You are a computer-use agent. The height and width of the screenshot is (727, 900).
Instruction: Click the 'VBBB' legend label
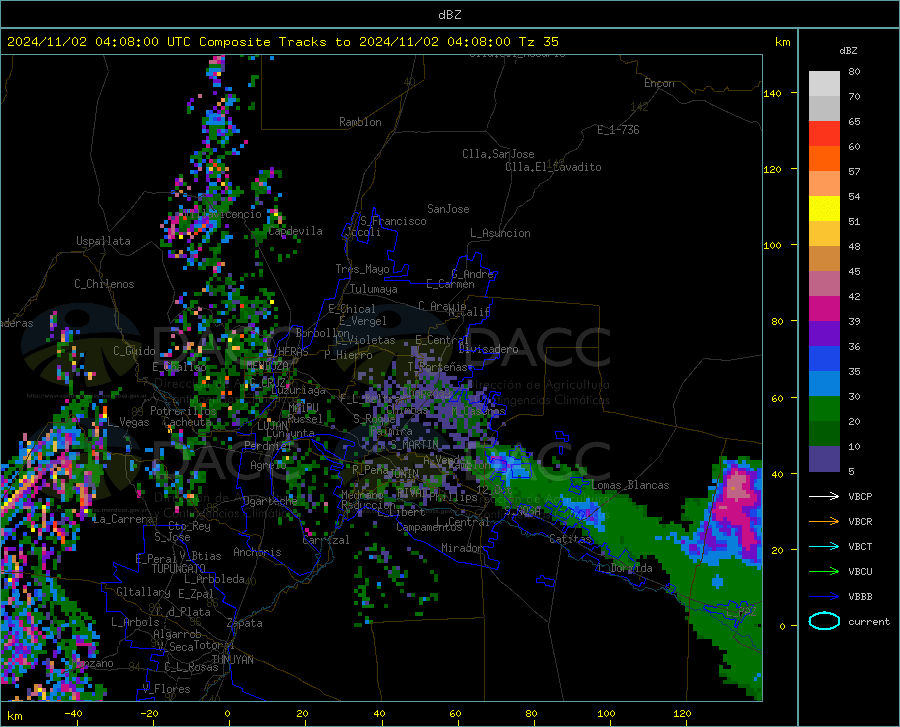point(860,597)
